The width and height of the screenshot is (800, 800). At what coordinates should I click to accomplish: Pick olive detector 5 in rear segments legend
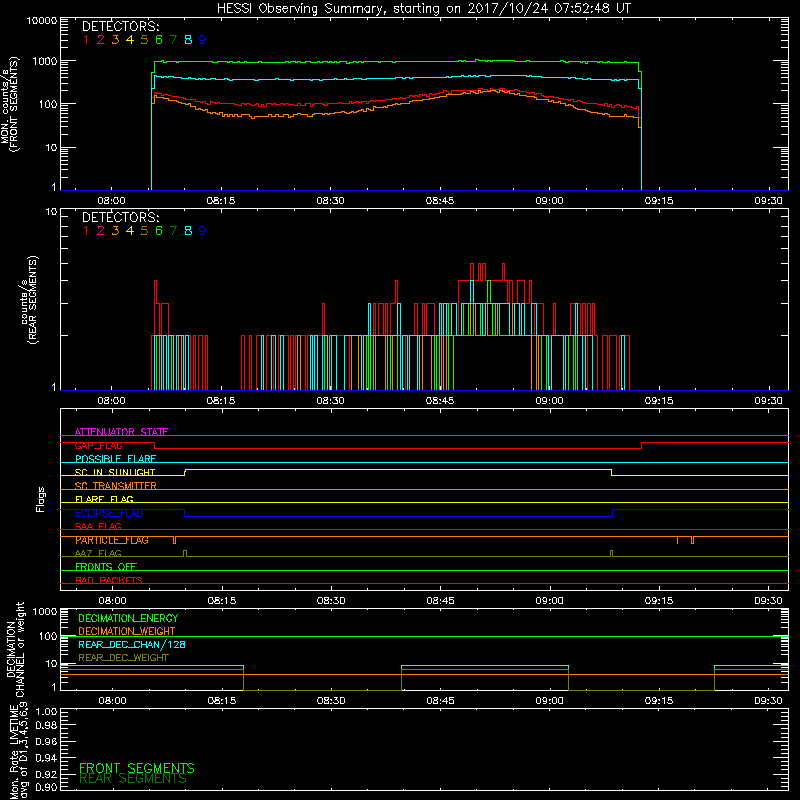click(x=144, y=231)
